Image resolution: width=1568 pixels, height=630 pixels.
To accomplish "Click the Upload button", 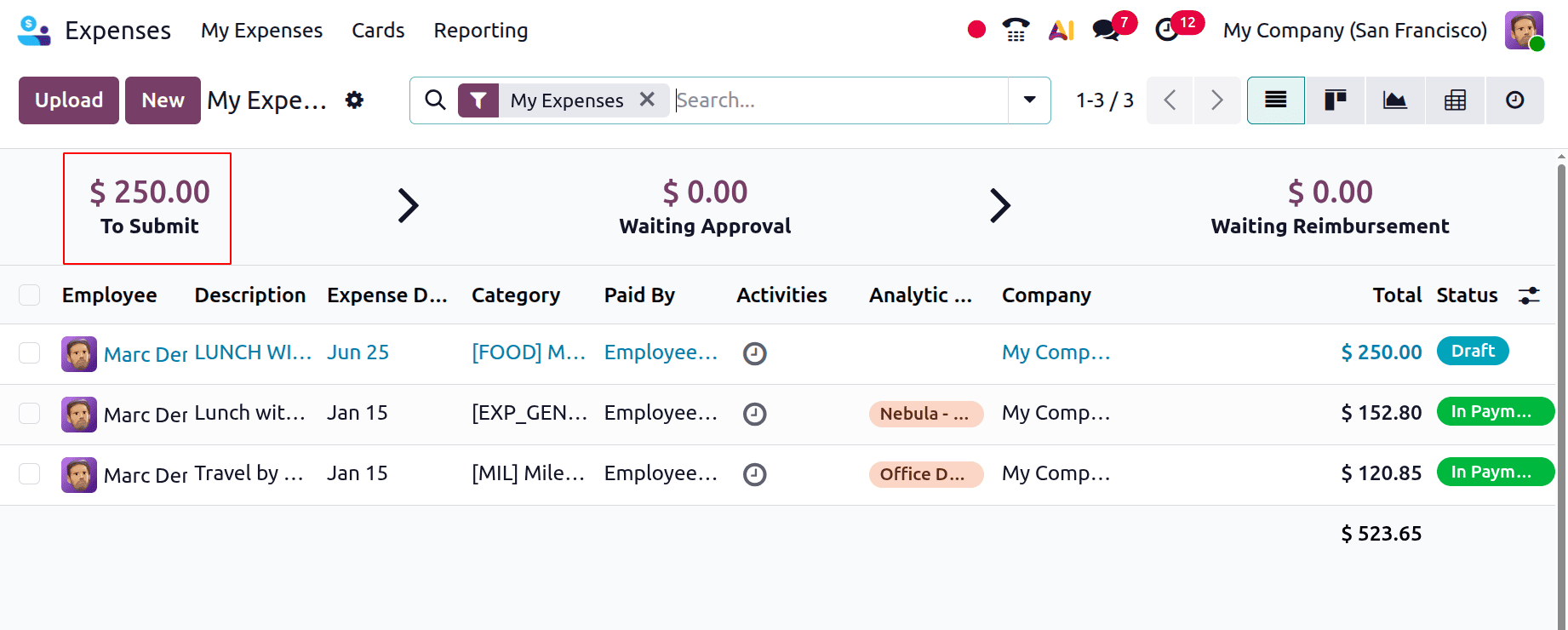I will pos(69,100).
